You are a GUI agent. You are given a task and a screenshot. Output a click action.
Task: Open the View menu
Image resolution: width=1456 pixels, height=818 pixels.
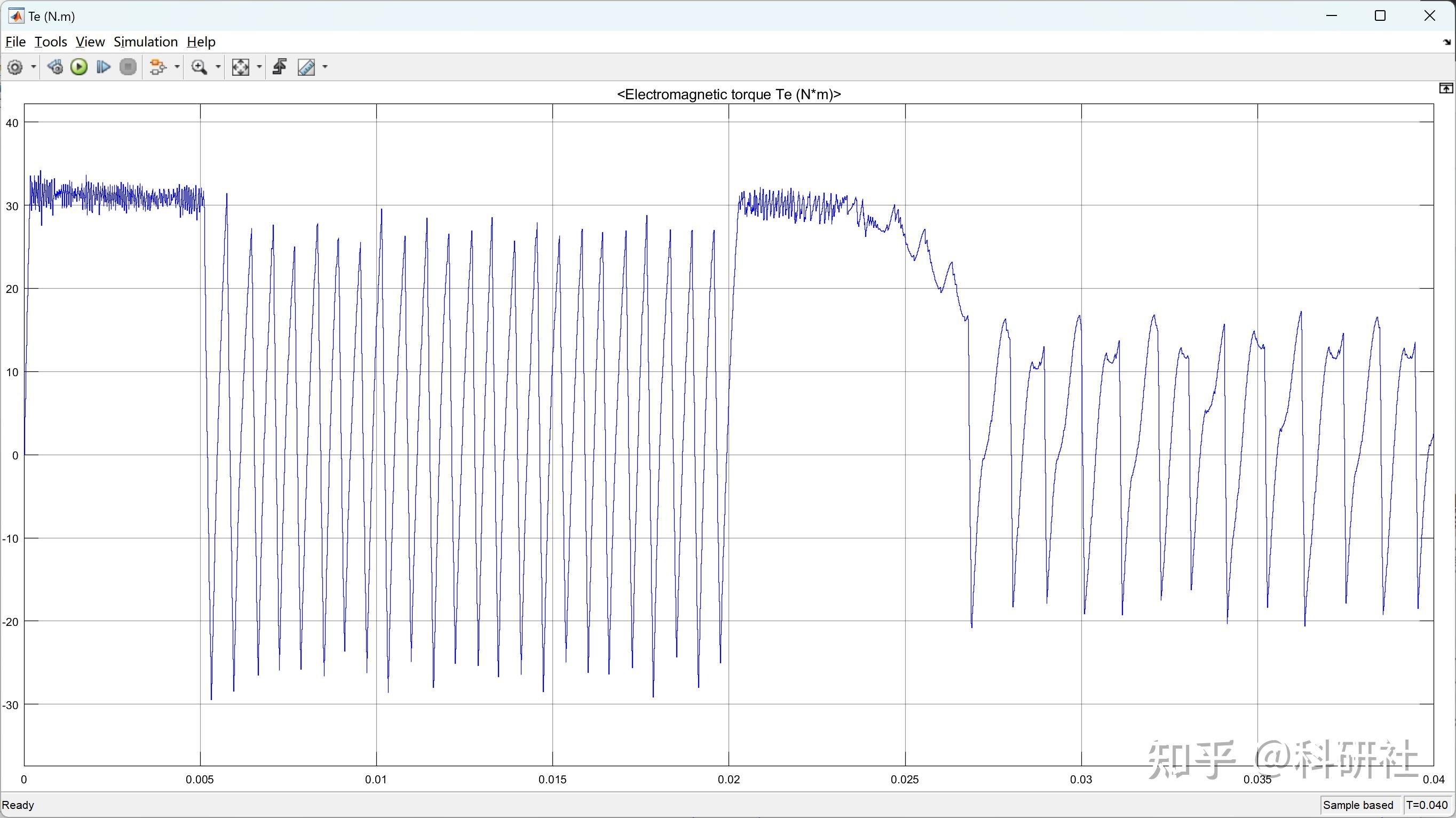[x=90, y=42]
